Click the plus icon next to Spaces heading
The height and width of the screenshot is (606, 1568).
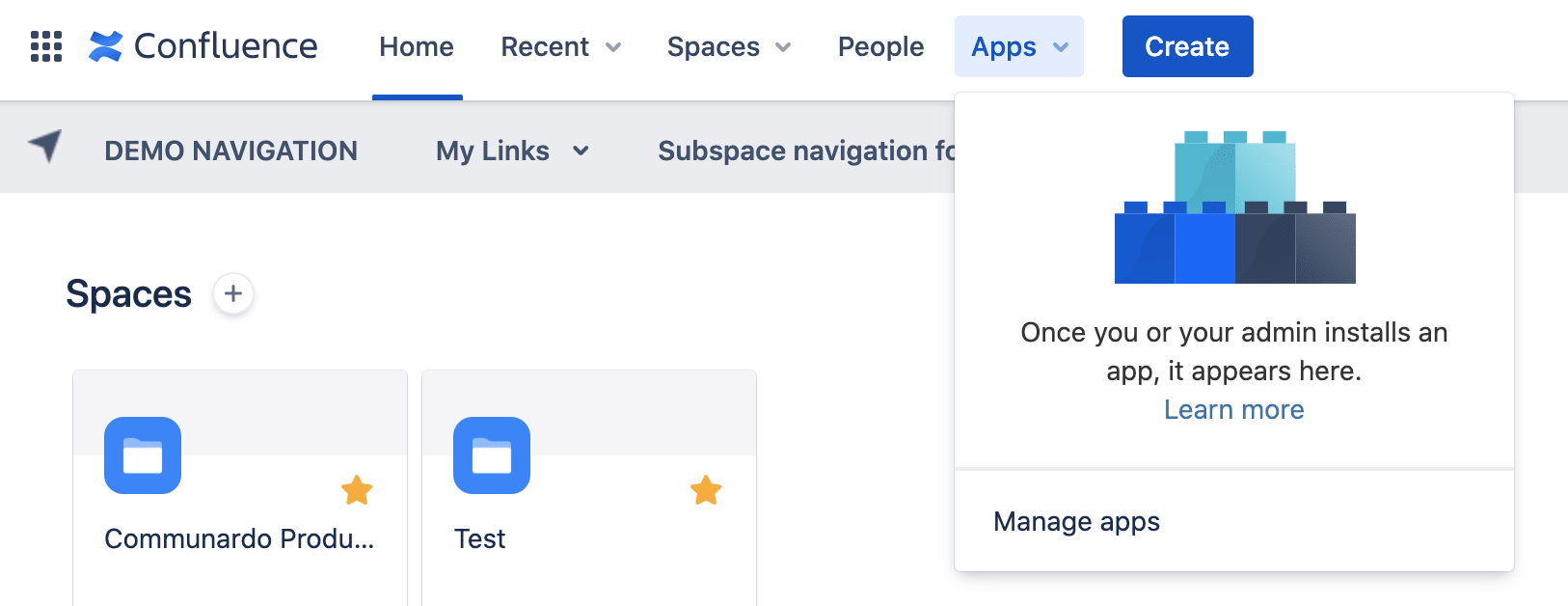tap(231, 294)
